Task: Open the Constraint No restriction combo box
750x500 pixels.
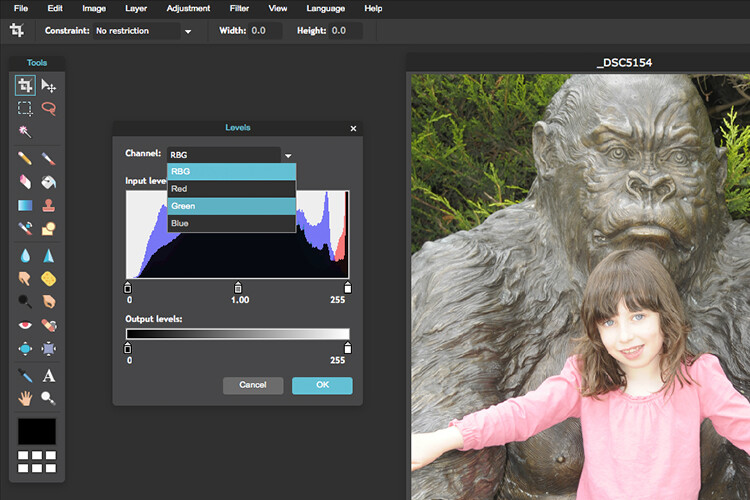Action: [x=137, y=31]
